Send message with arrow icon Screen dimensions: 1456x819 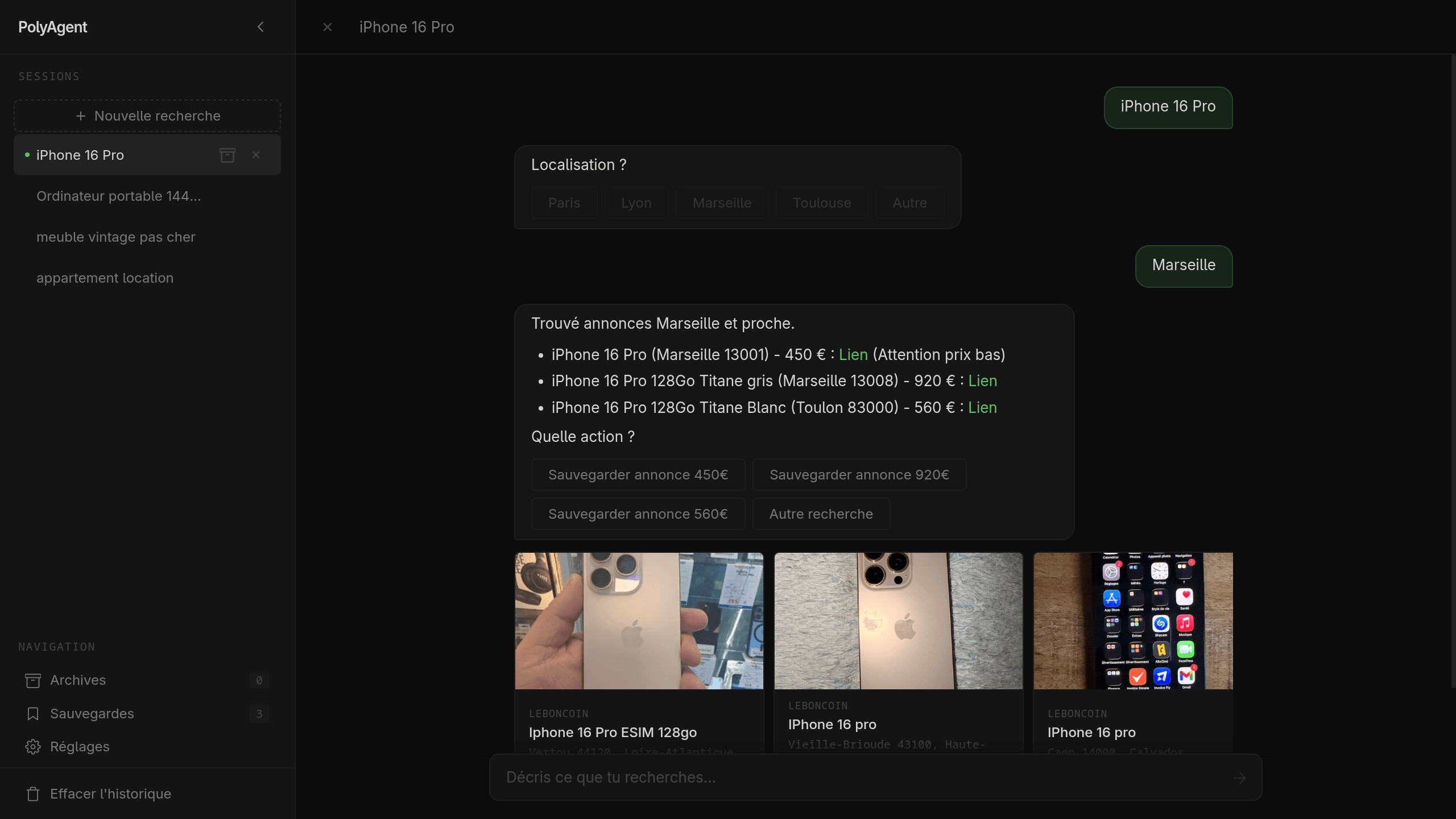click(1240, 778)
